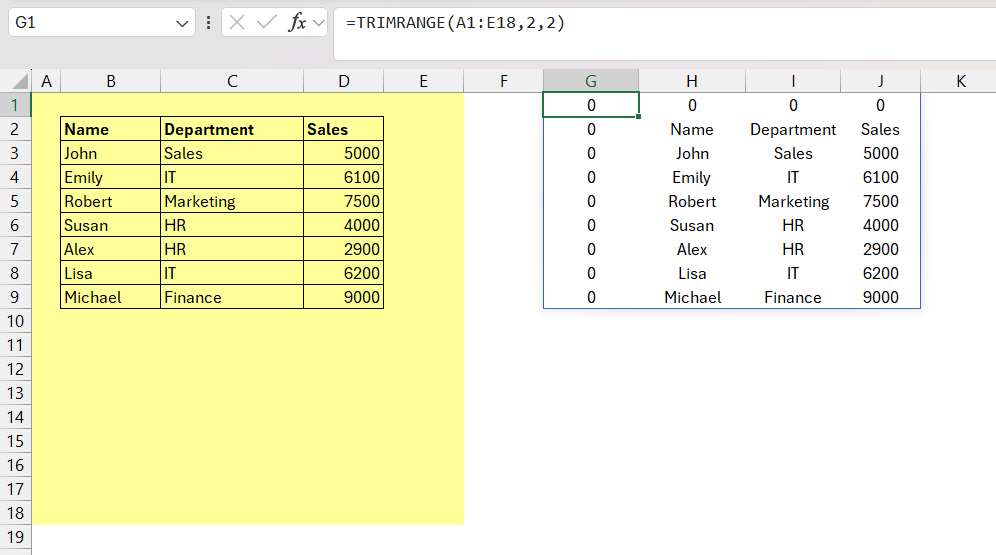Select column B header

pyautogui.click(x=111, y=81)
